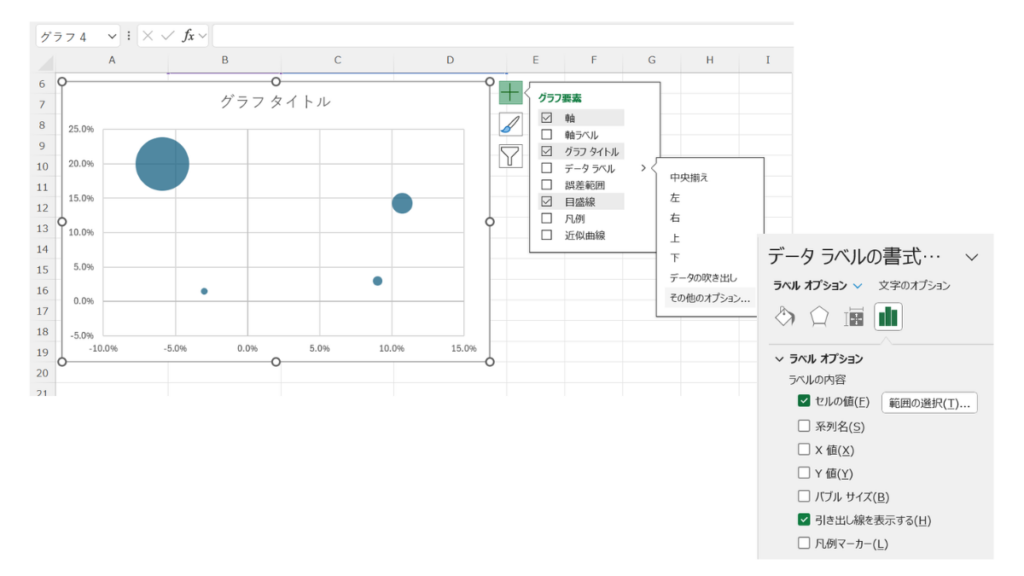The width and height of the screenshot is (1024, 576).
Task: Open the format pane options dropdown chevron
Action: [x=970, y=256]
